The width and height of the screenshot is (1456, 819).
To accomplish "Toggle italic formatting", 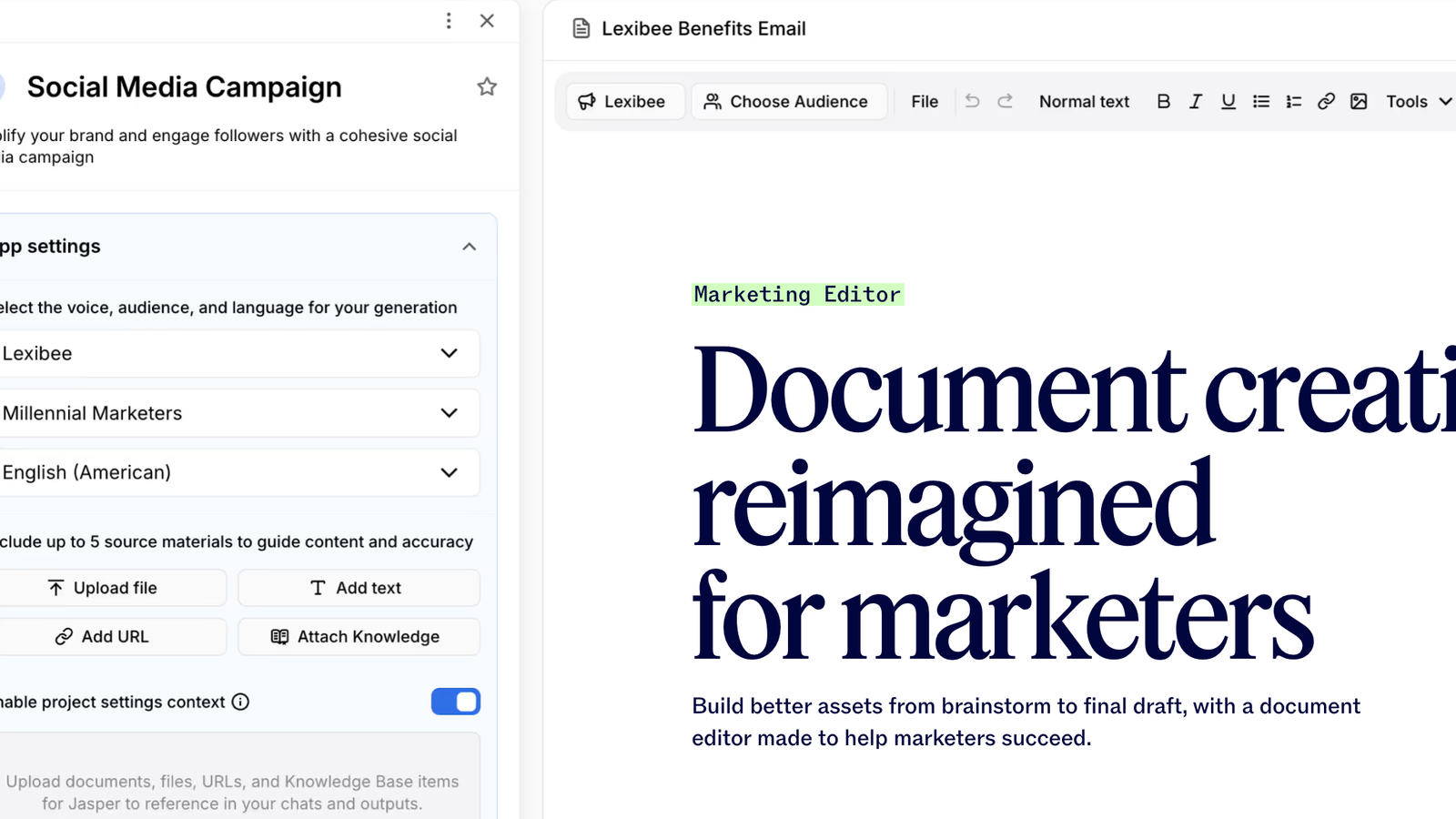I will pyautogui.click(x=1196, y=101).
